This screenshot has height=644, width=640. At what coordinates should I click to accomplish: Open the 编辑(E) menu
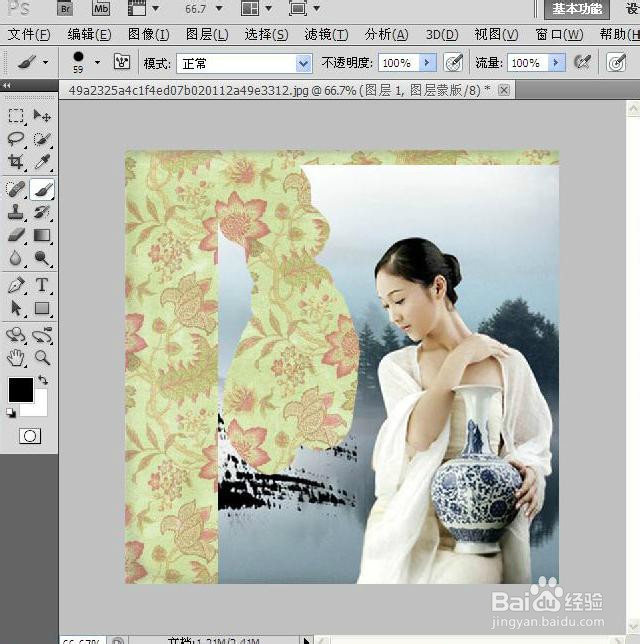[89, 34]
